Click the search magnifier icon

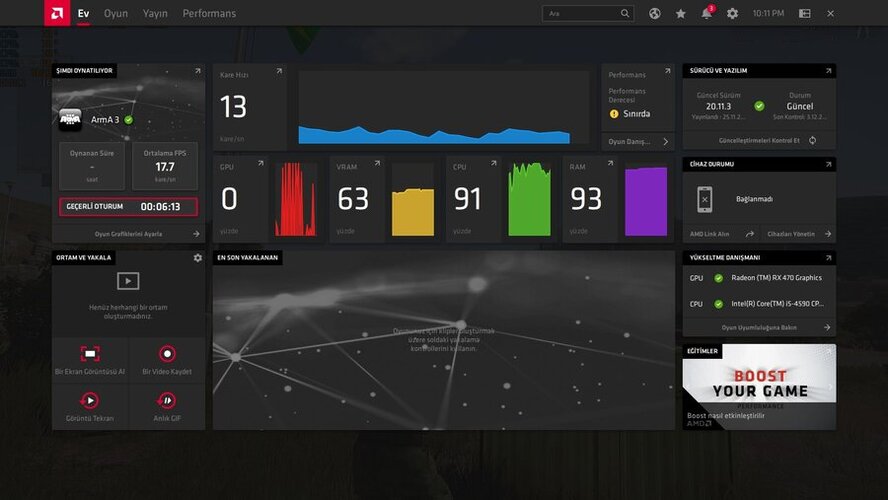[x=625, y=13]
